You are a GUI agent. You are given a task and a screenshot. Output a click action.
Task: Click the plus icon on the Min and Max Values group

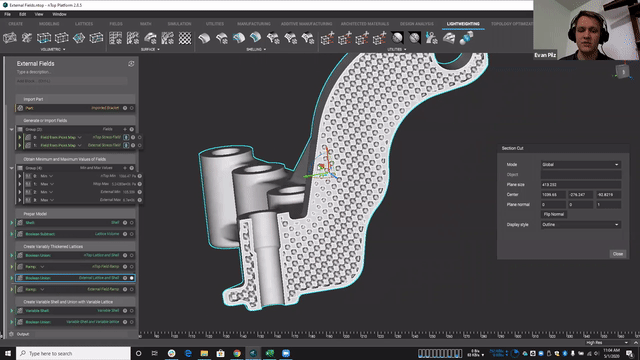coord(125,168)
